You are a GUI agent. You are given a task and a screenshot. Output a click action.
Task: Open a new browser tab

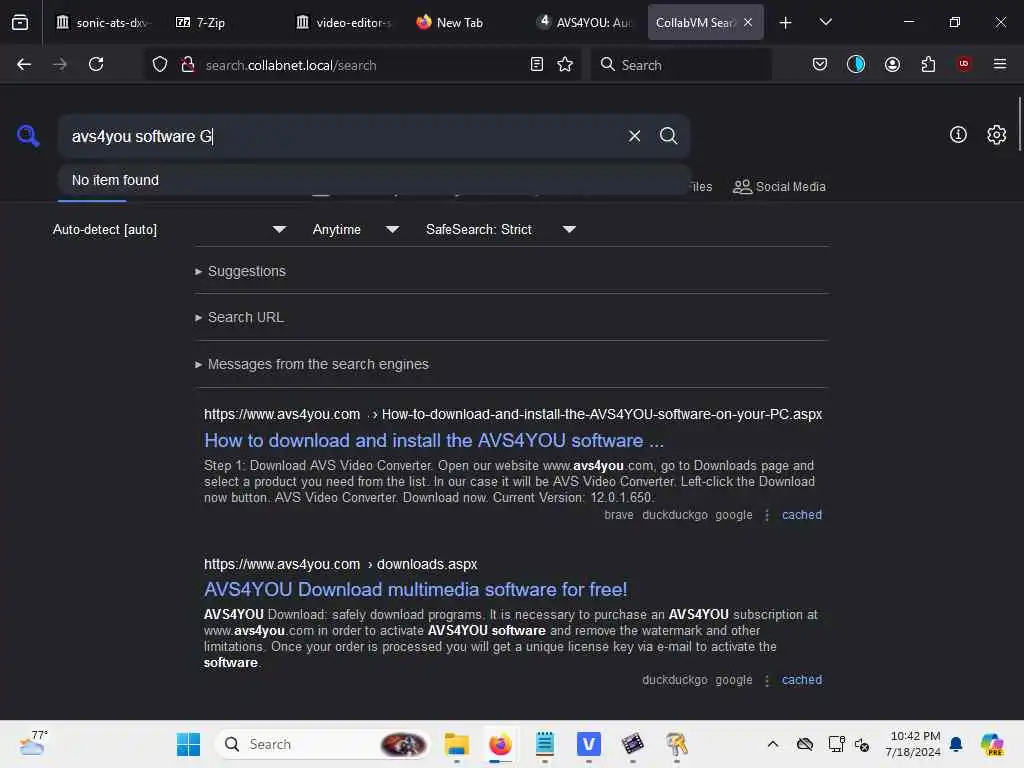pos(786,22)
